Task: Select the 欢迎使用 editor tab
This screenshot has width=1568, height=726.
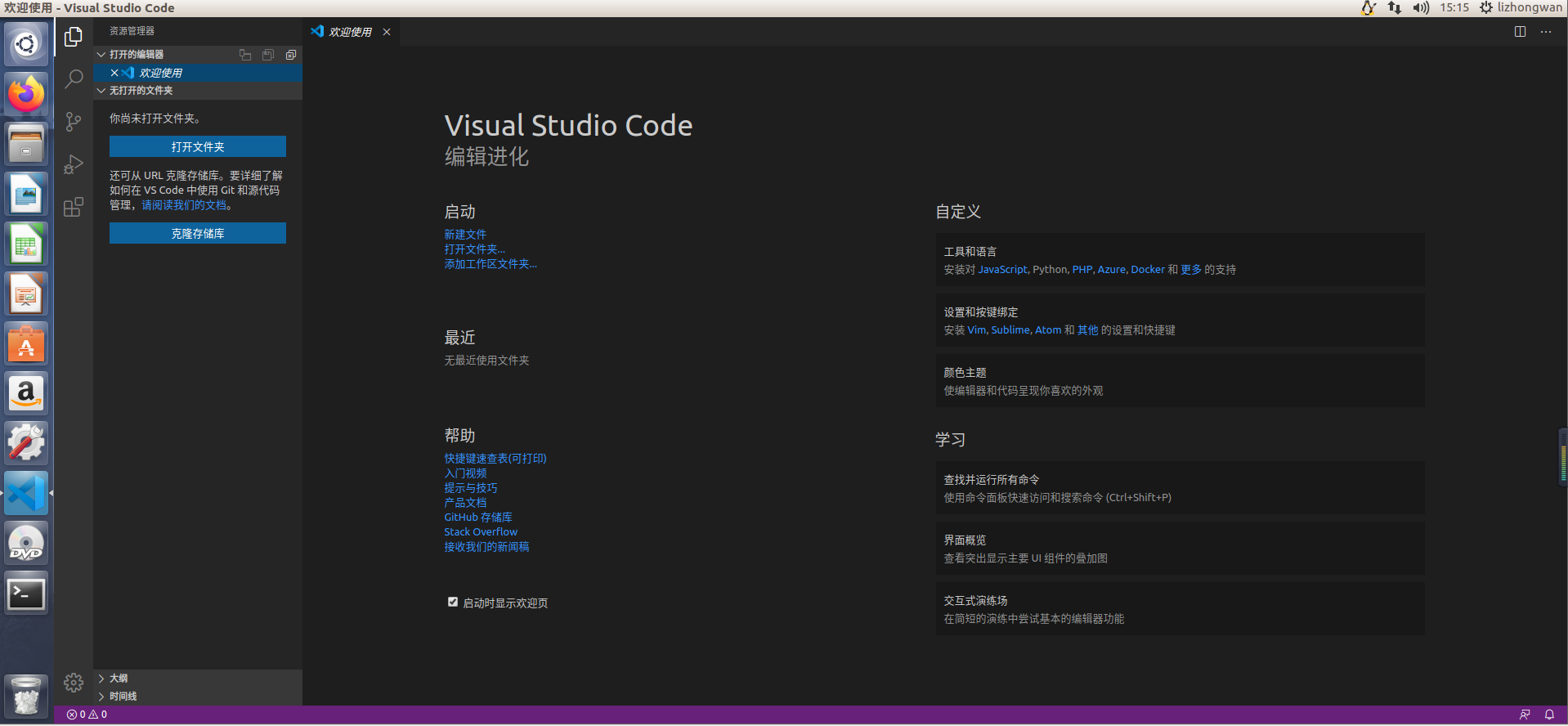Action: coord(351,32)
